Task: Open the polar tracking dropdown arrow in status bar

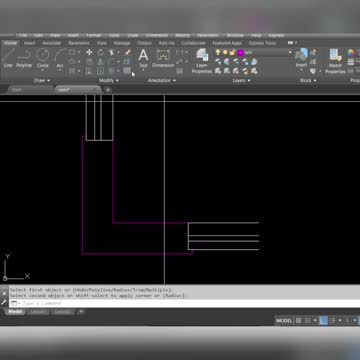Action: click(340, 320)
